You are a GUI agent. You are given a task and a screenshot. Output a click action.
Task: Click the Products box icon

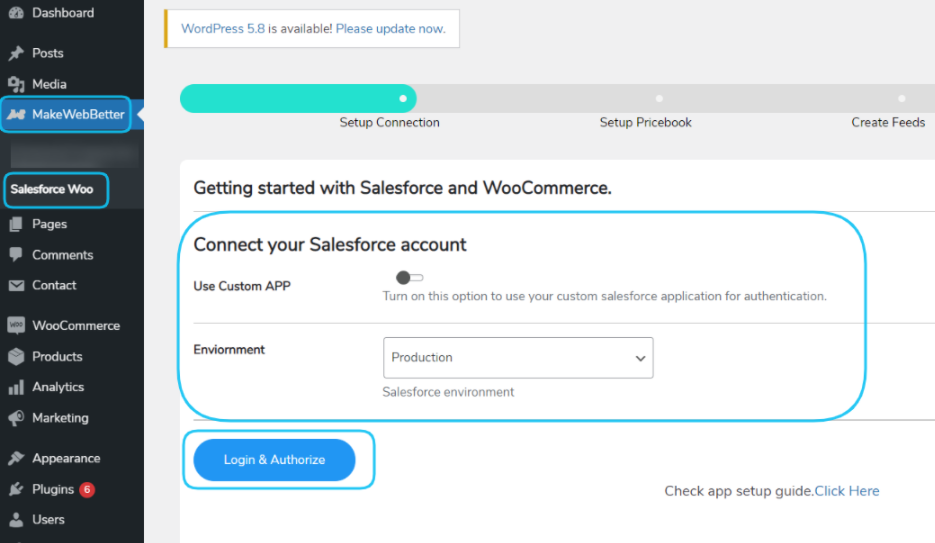[x=16, y=357]
